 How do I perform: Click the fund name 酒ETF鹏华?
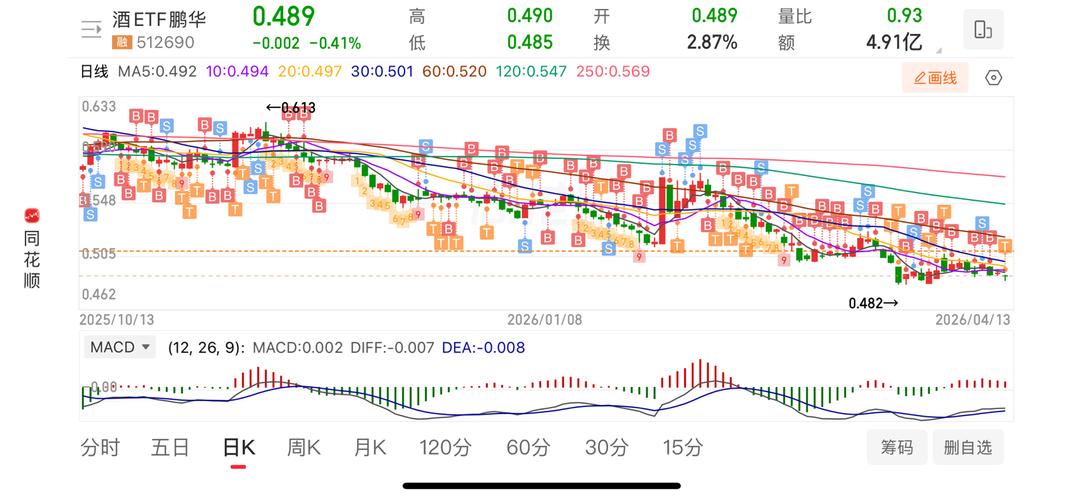[x=160, y=19]
